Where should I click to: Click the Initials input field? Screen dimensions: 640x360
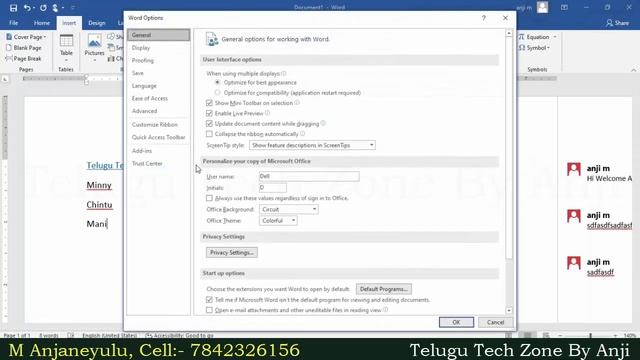[x=273, y=188]
